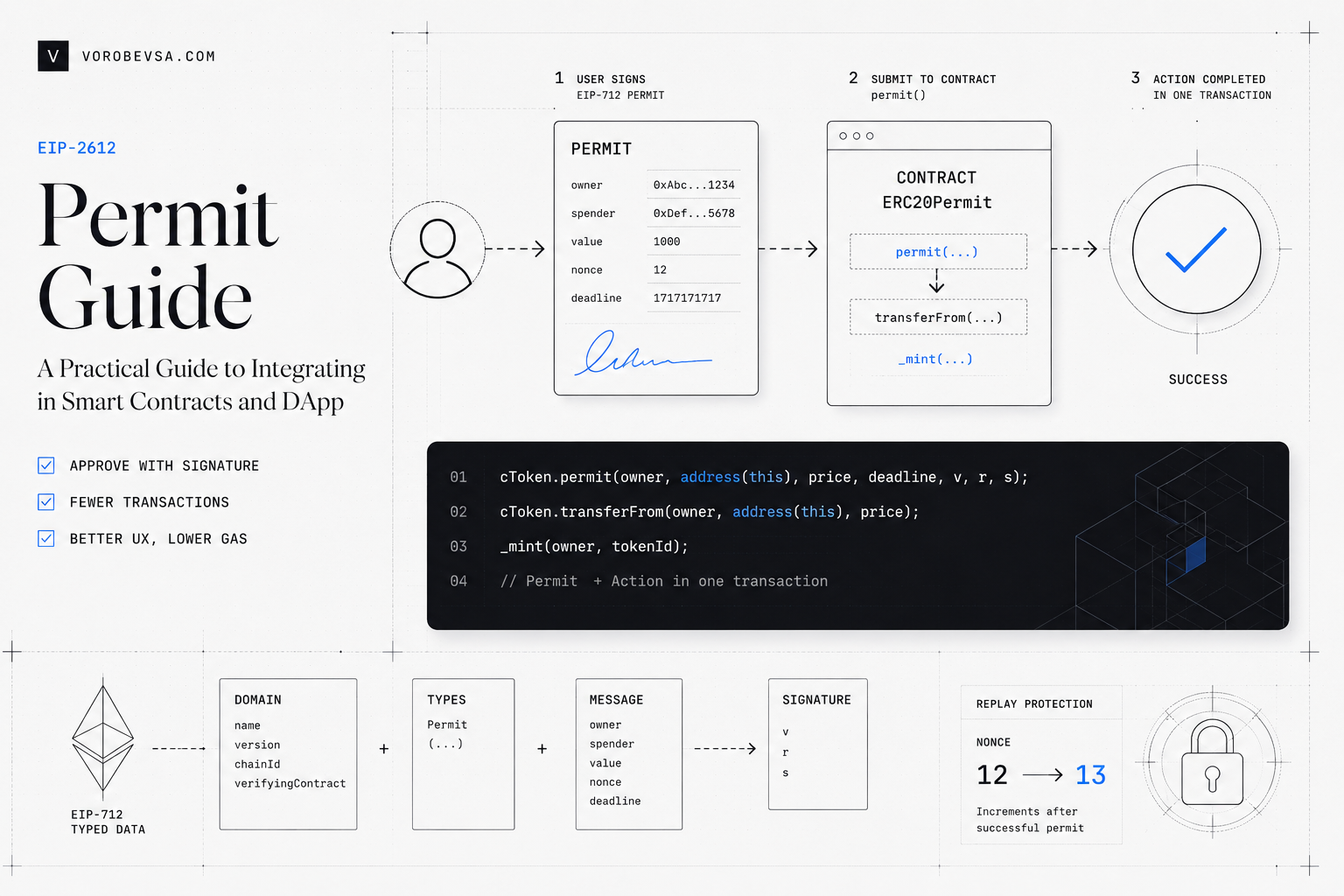Screen dimensions: 1344x896
Task: Toggle the Better UX, Lower Gas checkbox
Action: pyautogui.click(x=46, y=539)
